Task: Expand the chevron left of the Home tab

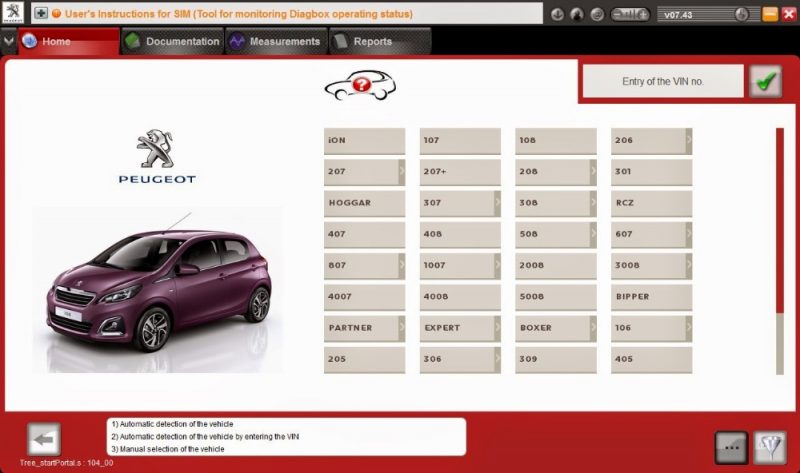Action: [9, 41]
